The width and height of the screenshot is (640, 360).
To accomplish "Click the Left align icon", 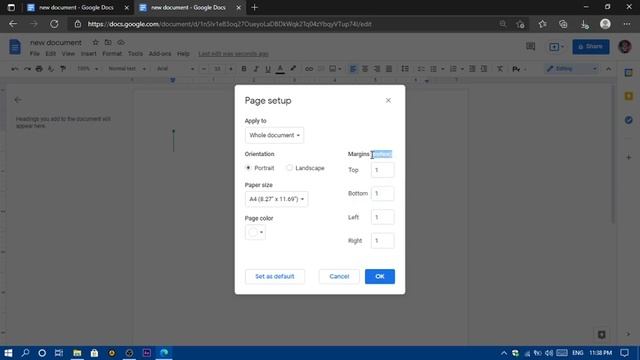I will click(353, 69).
